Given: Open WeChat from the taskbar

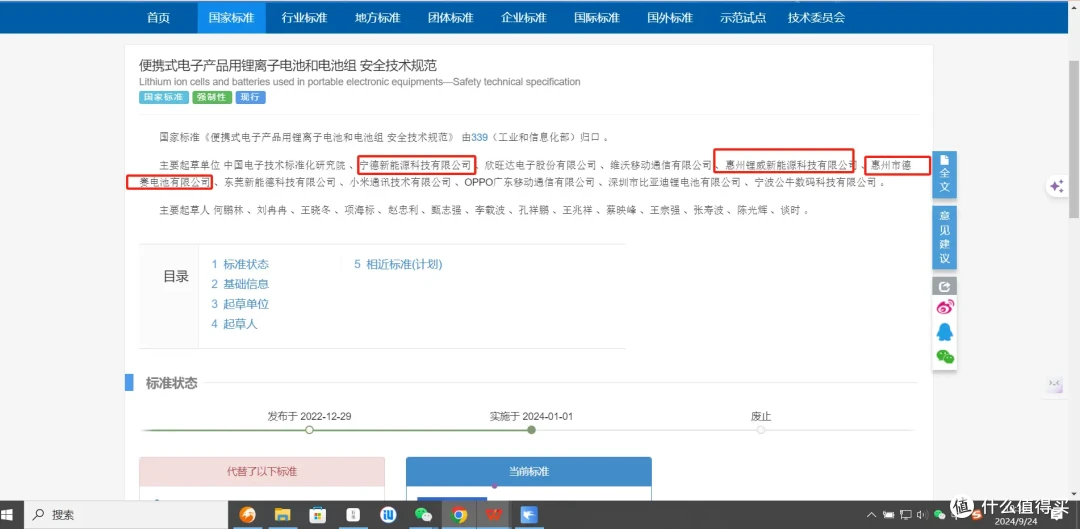Looking at the screenshot, I should (424, 515).
